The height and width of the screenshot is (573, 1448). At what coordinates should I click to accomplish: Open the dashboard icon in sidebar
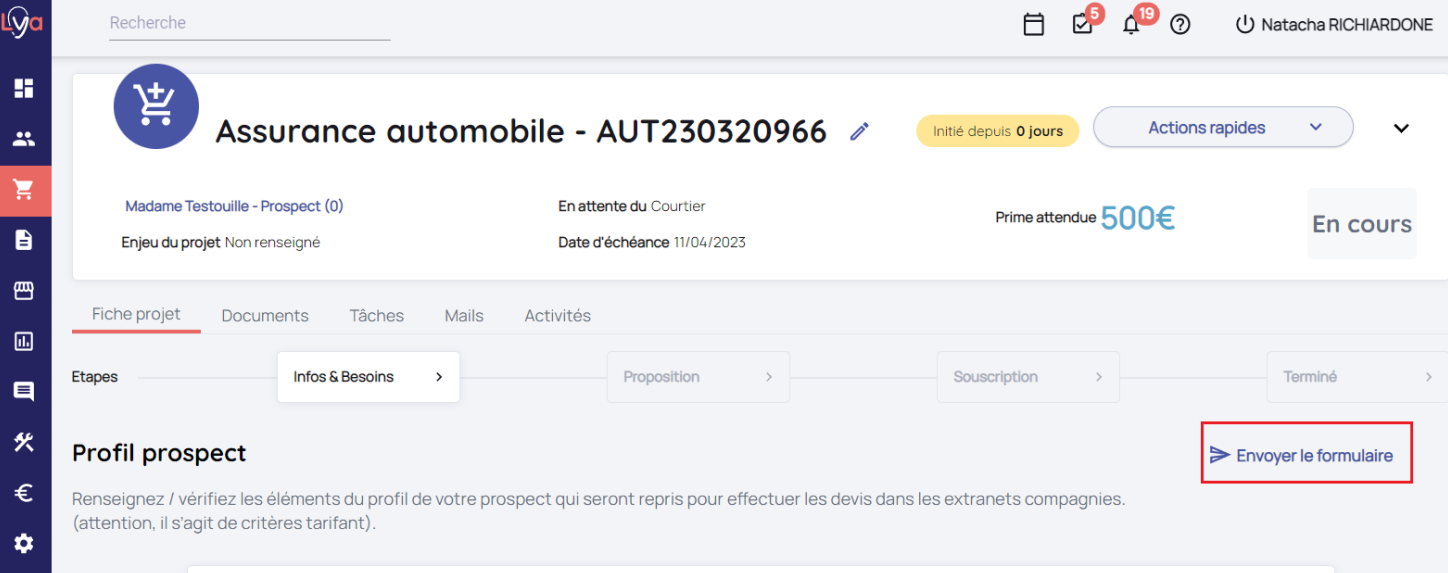24,88
